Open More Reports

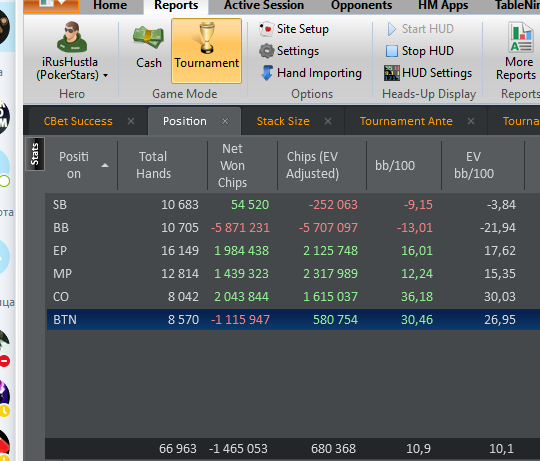[518, 51]
